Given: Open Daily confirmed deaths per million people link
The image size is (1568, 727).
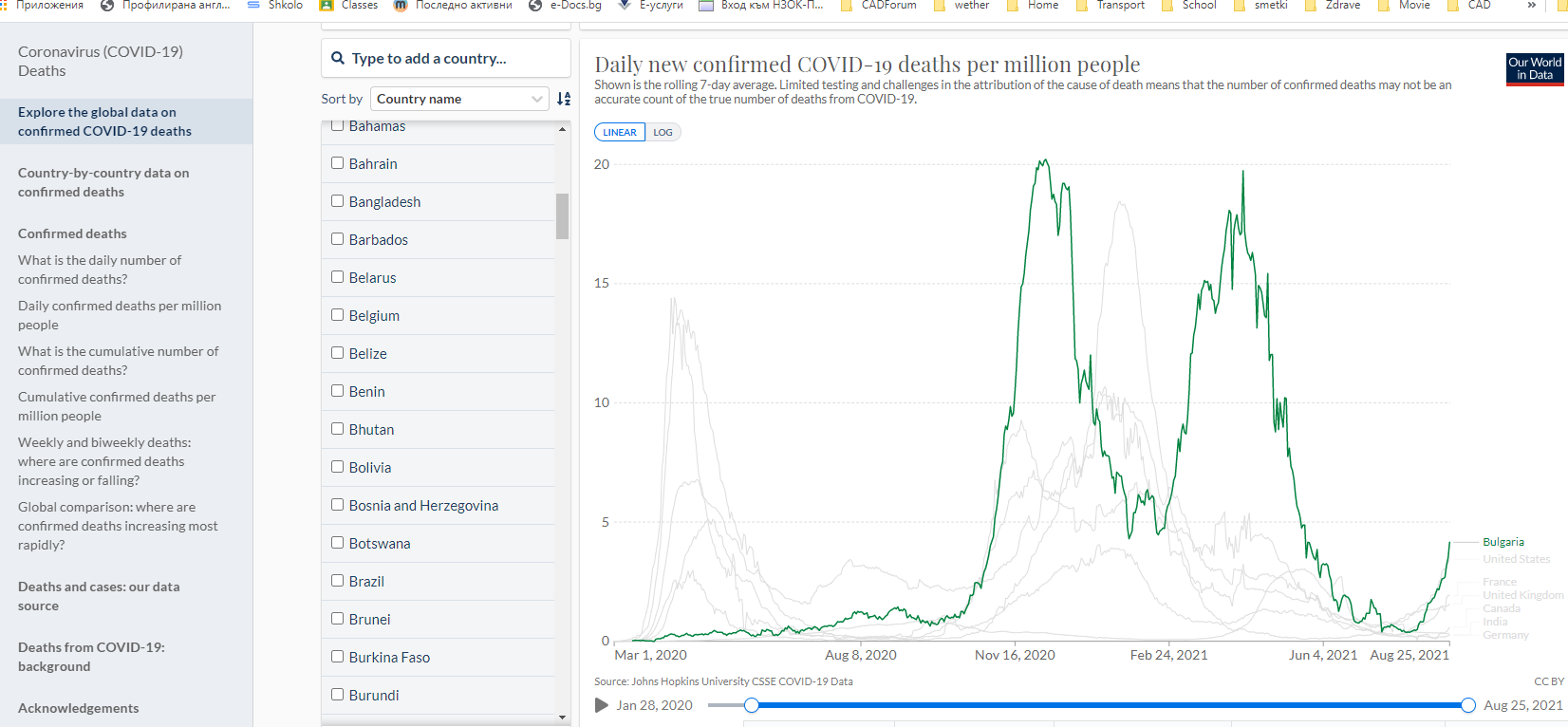Looking at the screenshot, I should pos(120,315).
